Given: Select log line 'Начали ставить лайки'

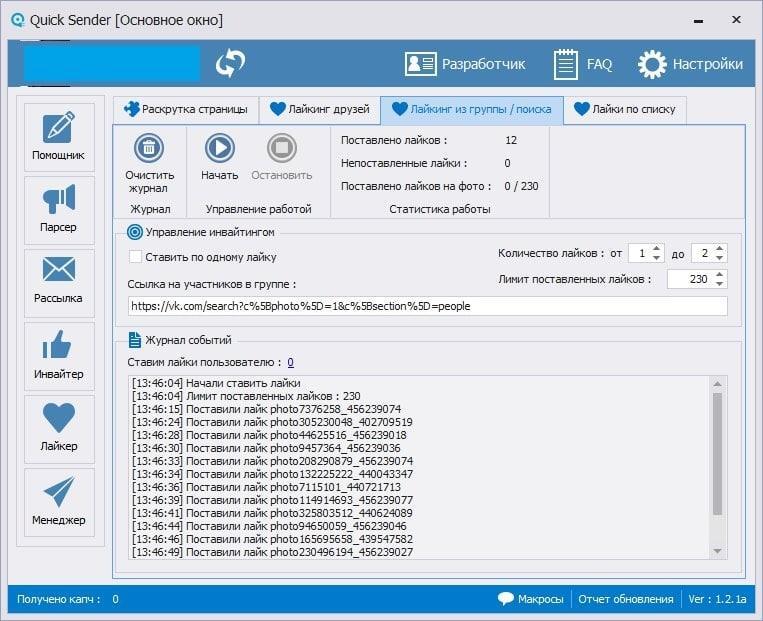Looking at the screenshot, I should coord(216,383).
